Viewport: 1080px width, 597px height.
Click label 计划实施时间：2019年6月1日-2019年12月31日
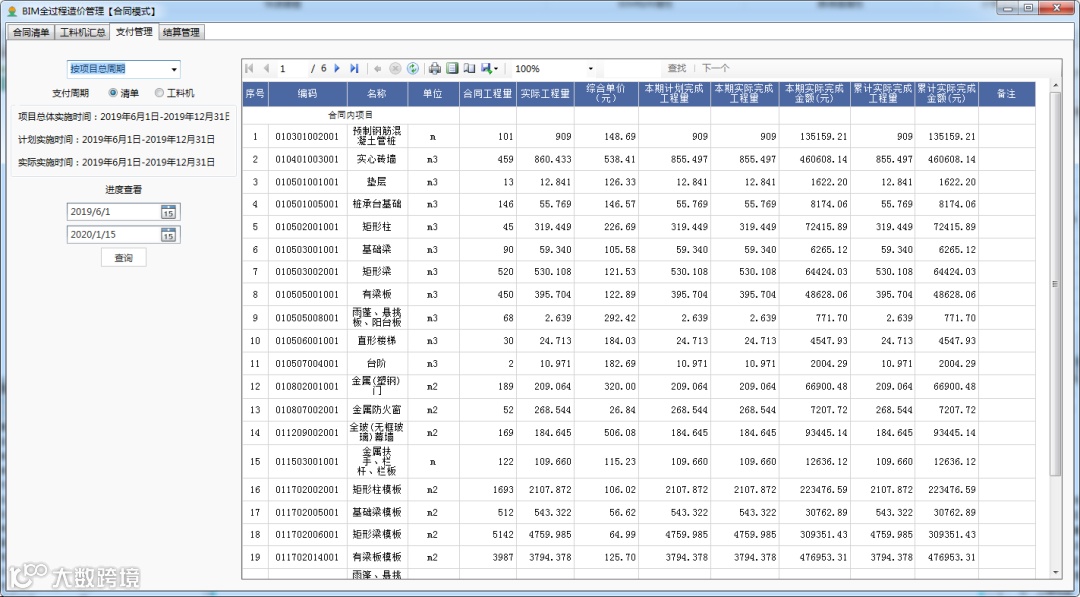(116, 139)
